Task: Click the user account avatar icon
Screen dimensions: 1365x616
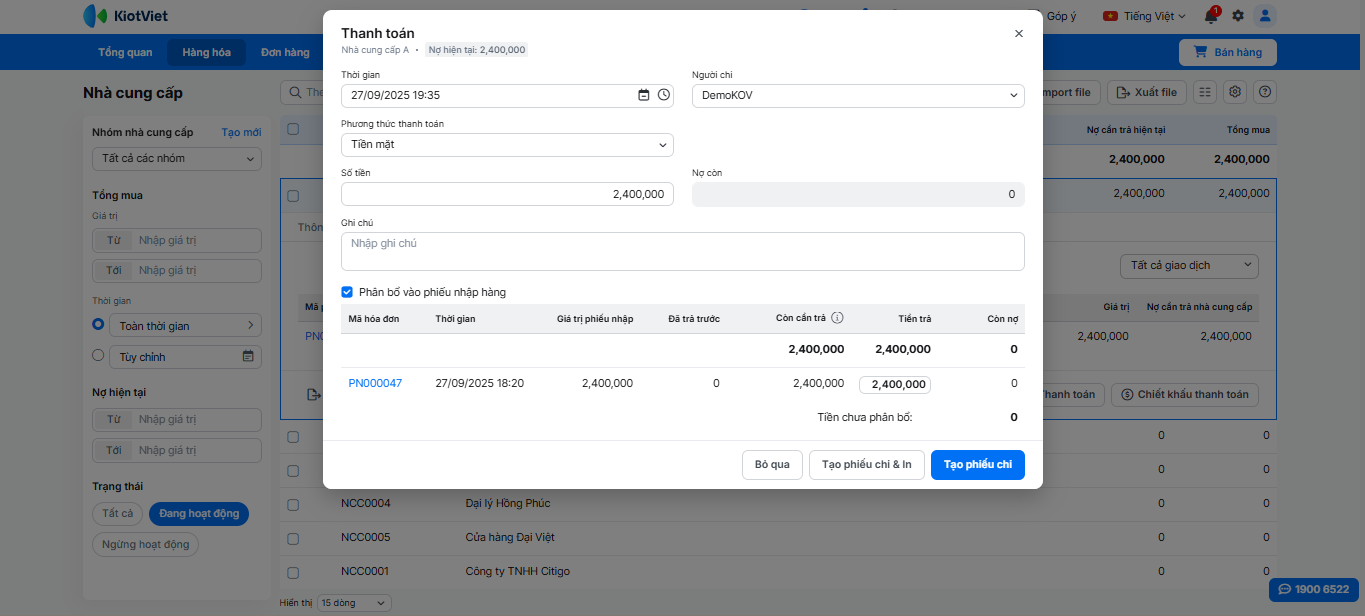Action: (x=1265, y=16)
